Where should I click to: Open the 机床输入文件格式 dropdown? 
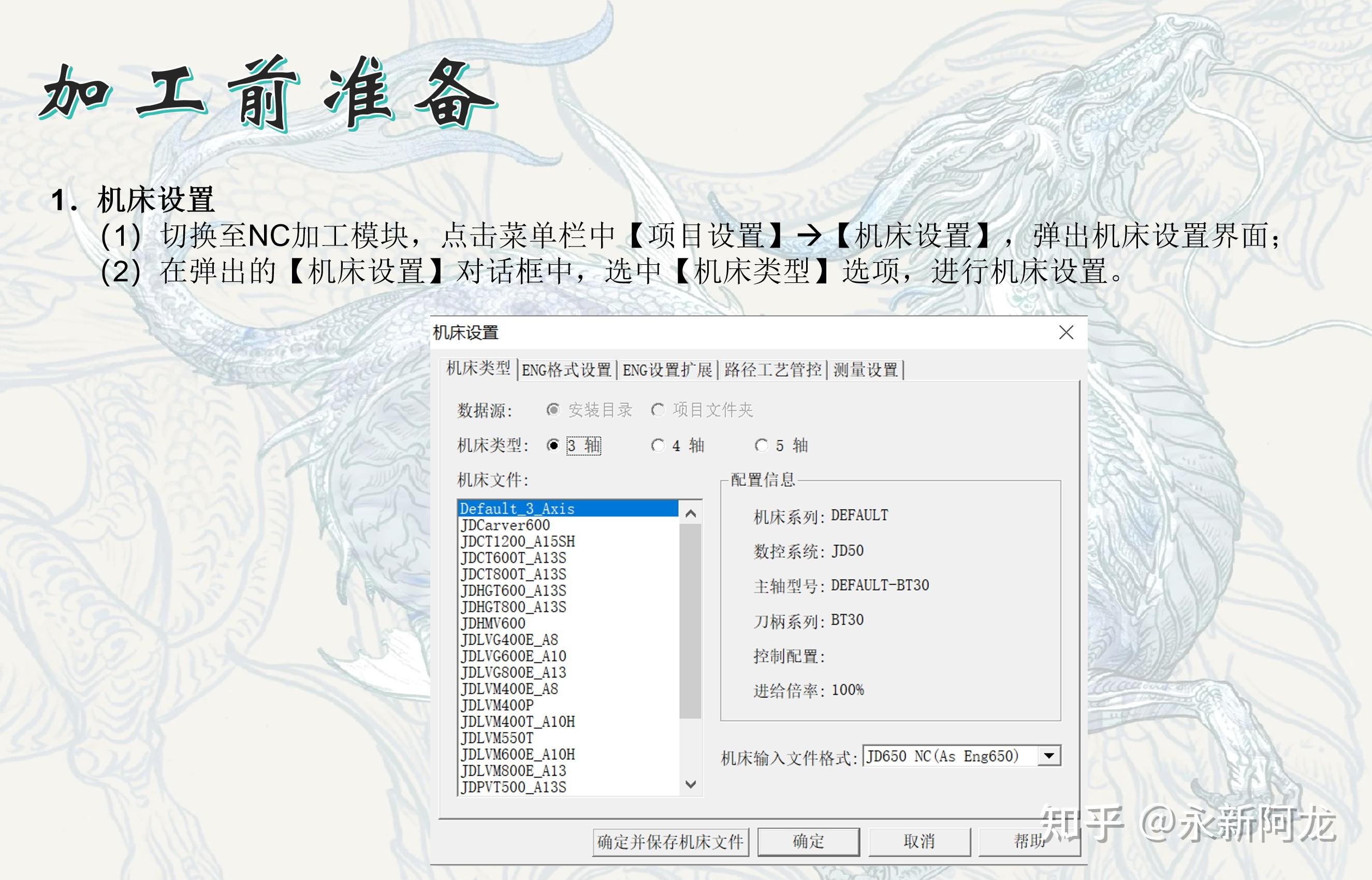pyautogui.click(x=1050, y=755)
